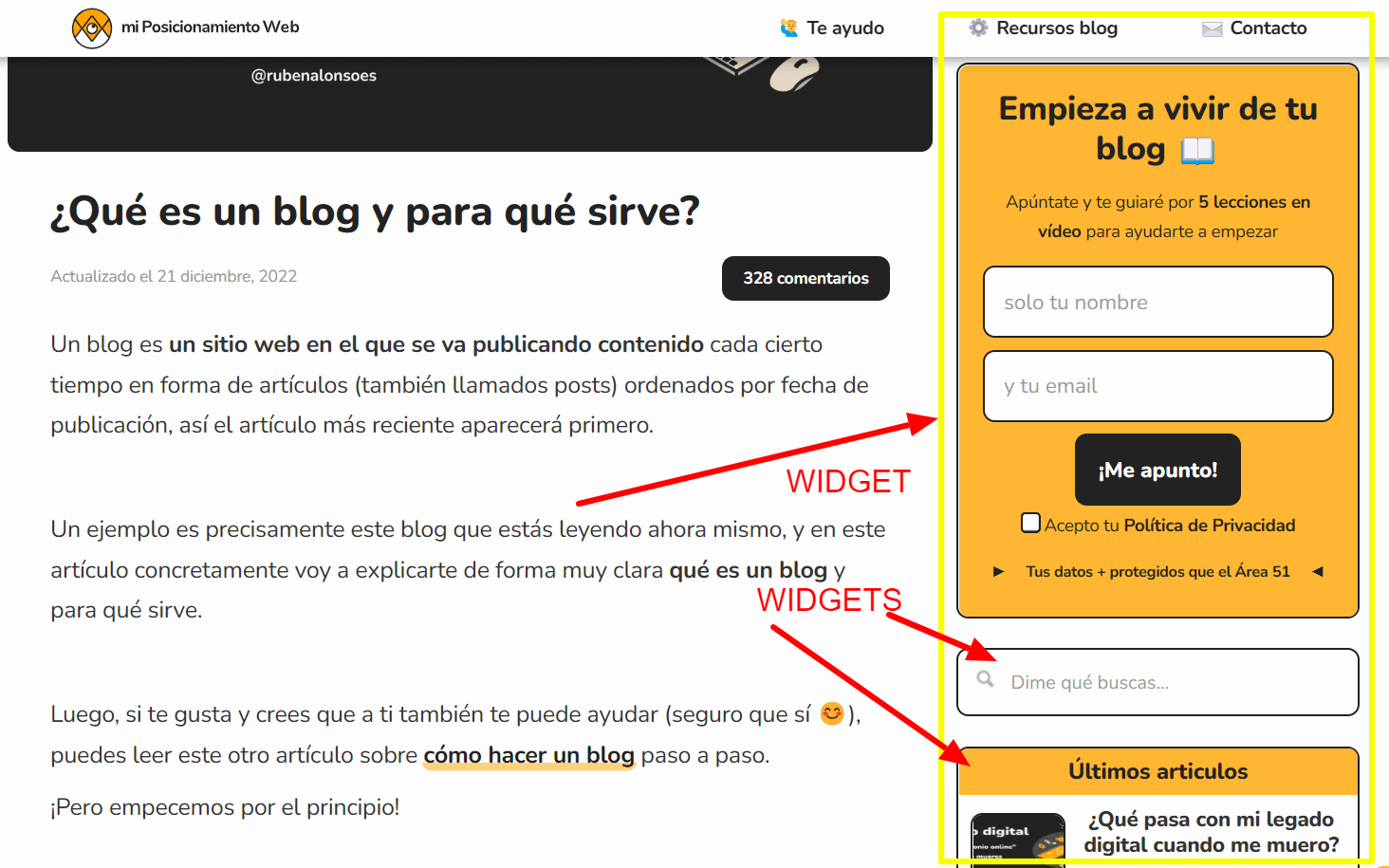This screenshot has height=868, width=1389.
Task: Click the helper emoji next to Te ayudo
Action: coord(788,28)
